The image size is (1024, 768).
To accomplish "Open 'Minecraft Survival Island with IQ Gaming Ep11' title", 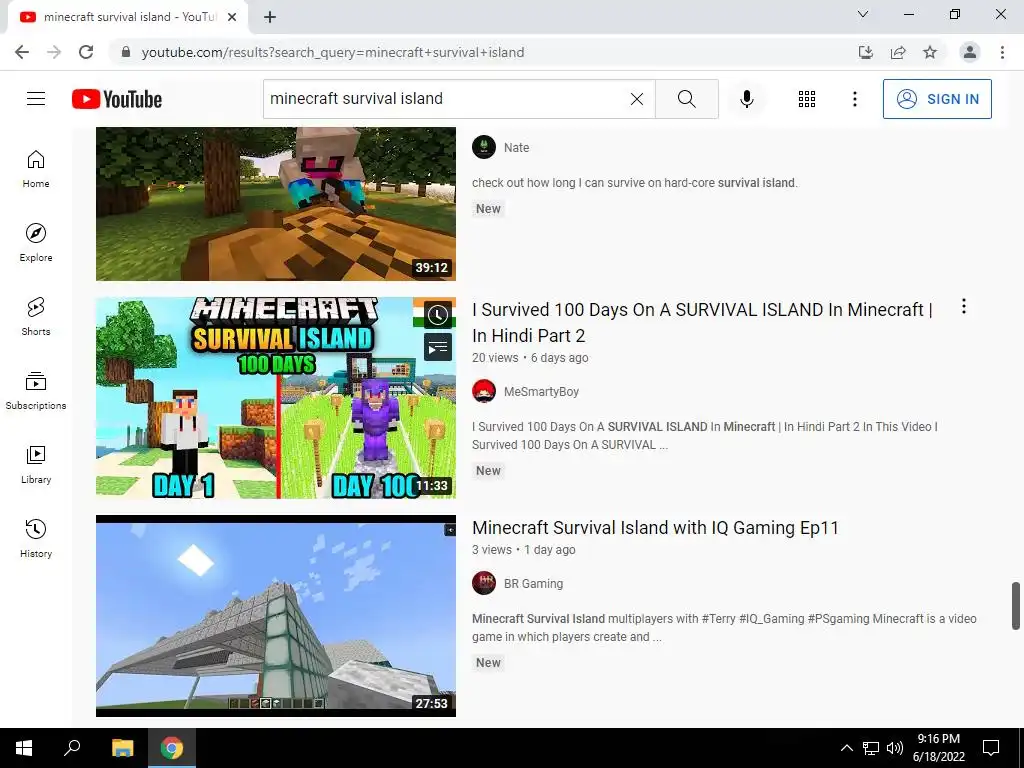I will [655, 528].
